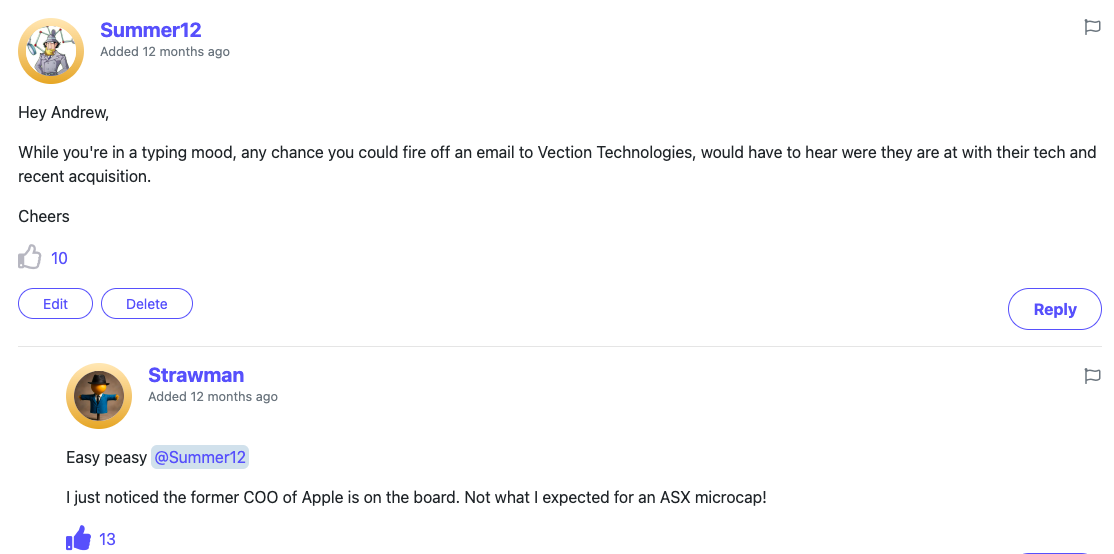Click the "Hey Andrew," greeting line

tap(64, 113)
